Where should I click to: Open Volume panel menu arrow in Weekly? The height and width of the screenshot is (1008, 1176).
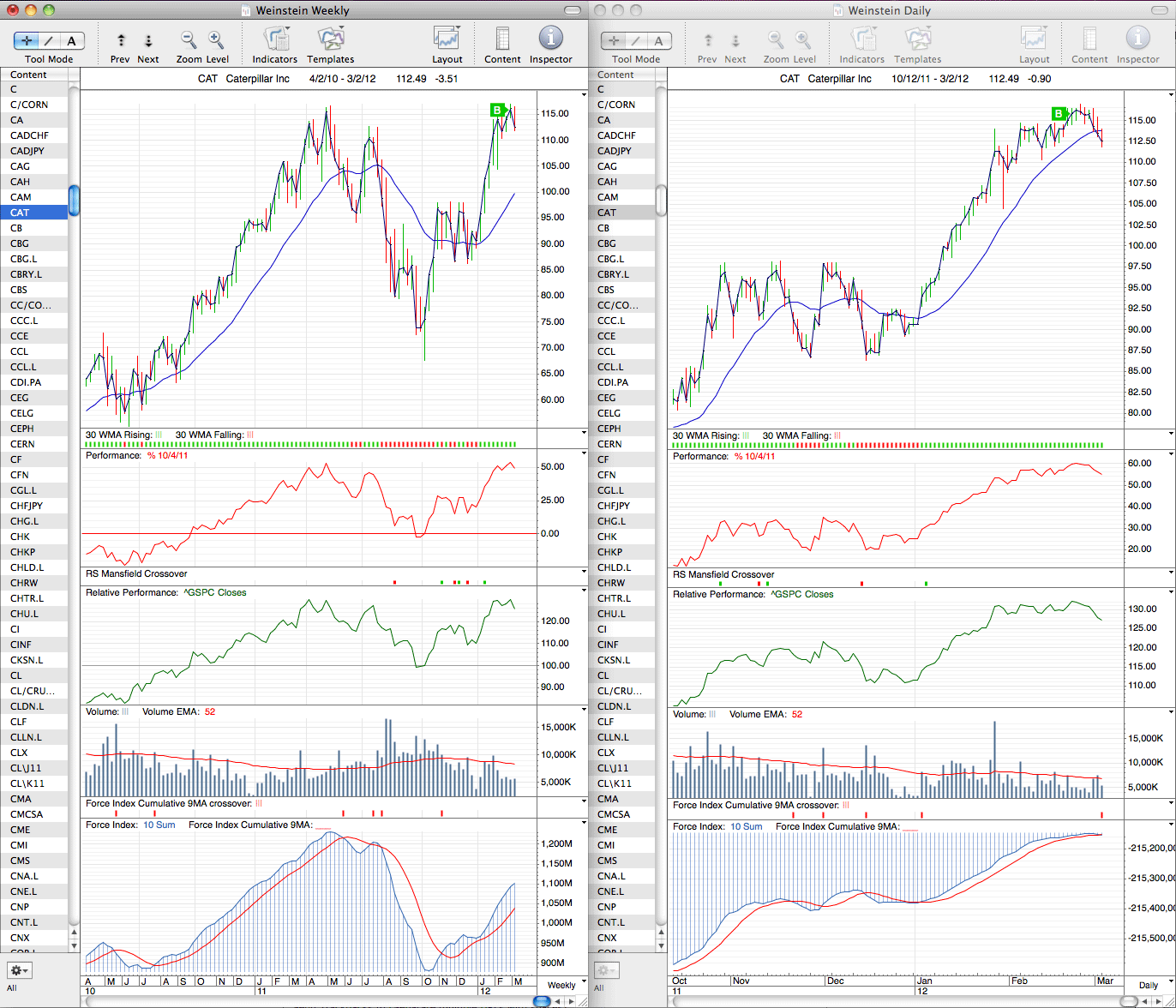tap(584, 710)
